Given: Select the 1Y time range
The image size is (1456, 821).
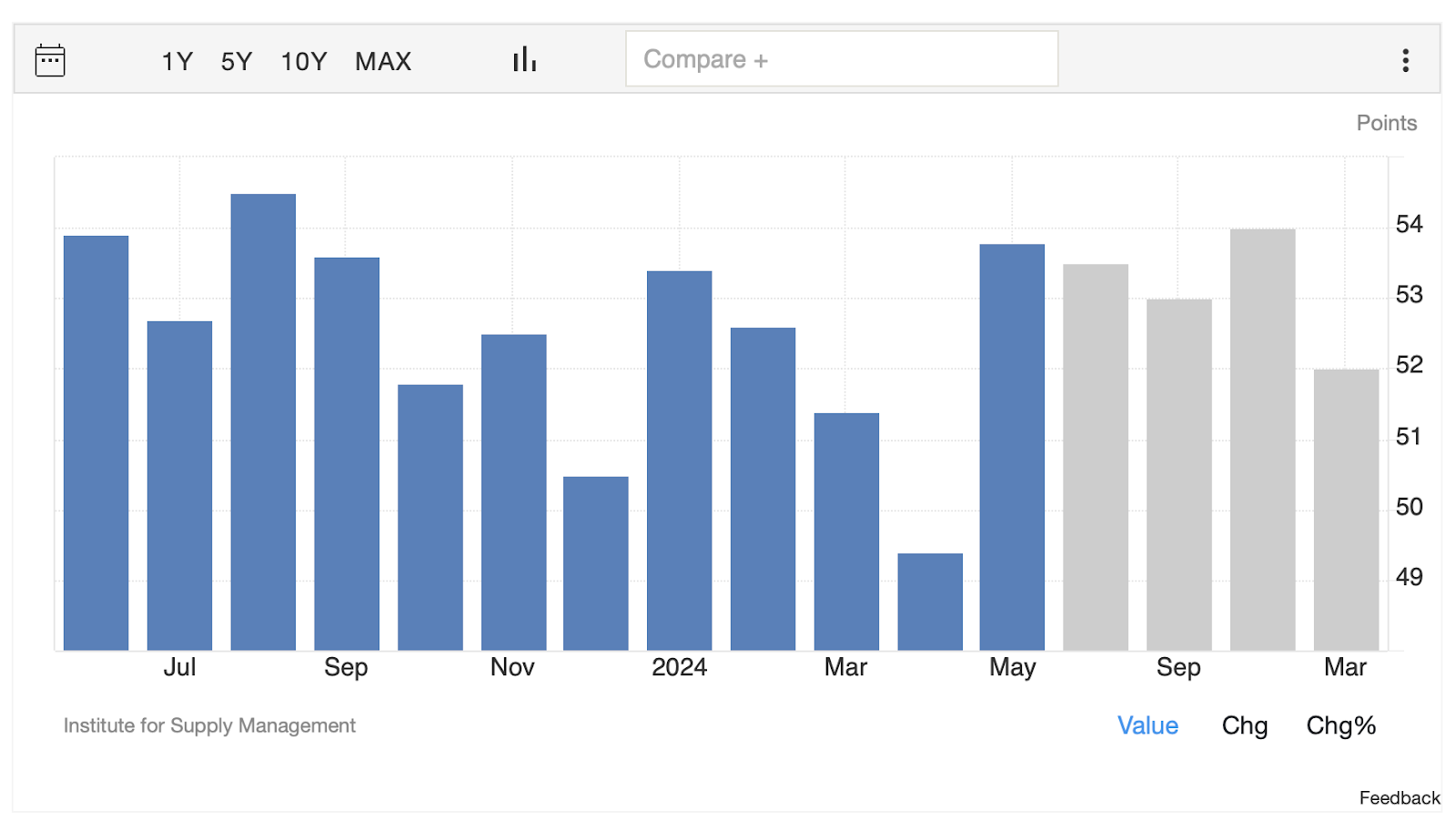Looking at the screenshot, I should [x=177, y=61].
